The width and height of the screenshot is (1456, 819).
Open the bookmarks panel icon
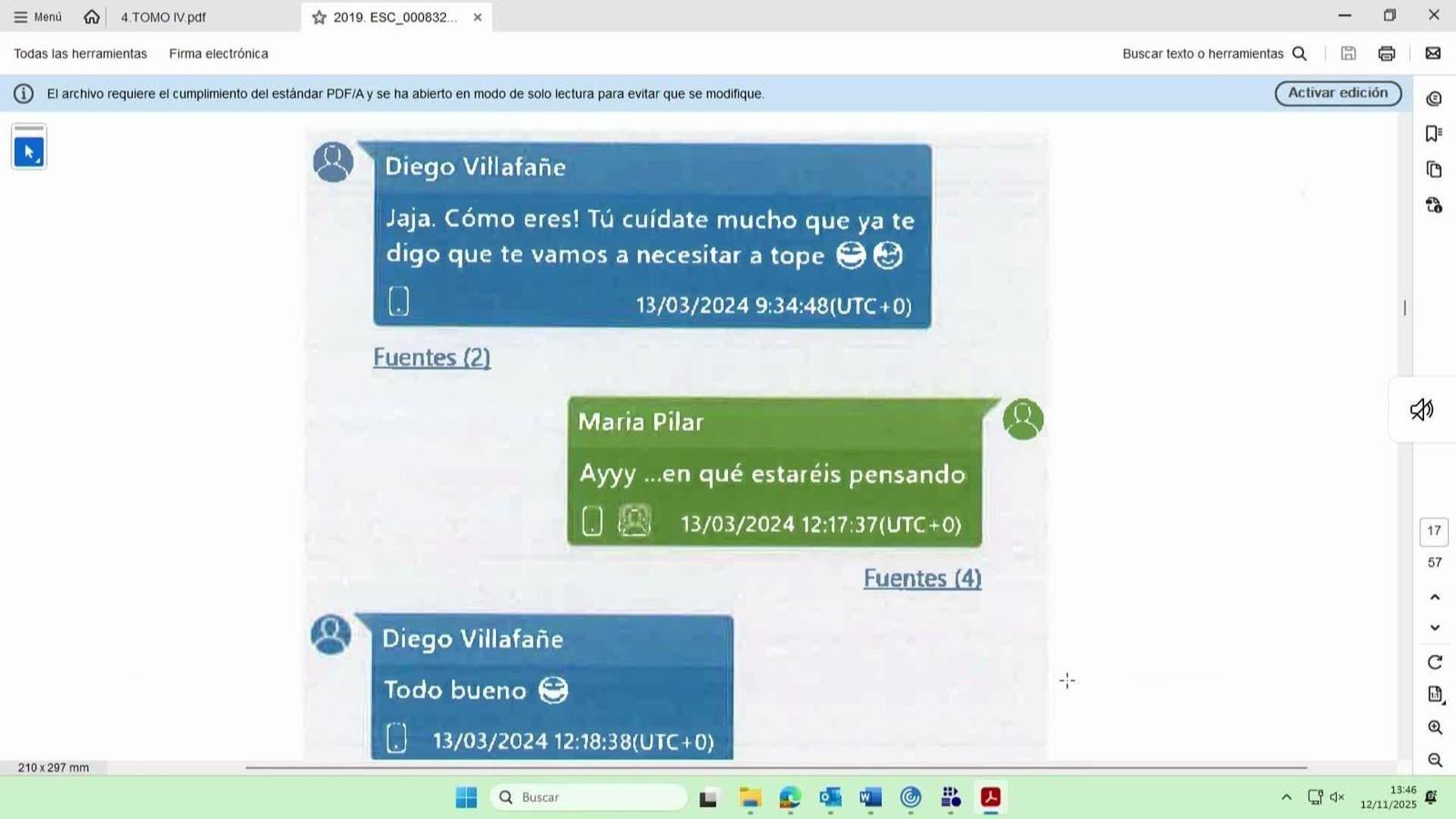tap(1434, 135)
